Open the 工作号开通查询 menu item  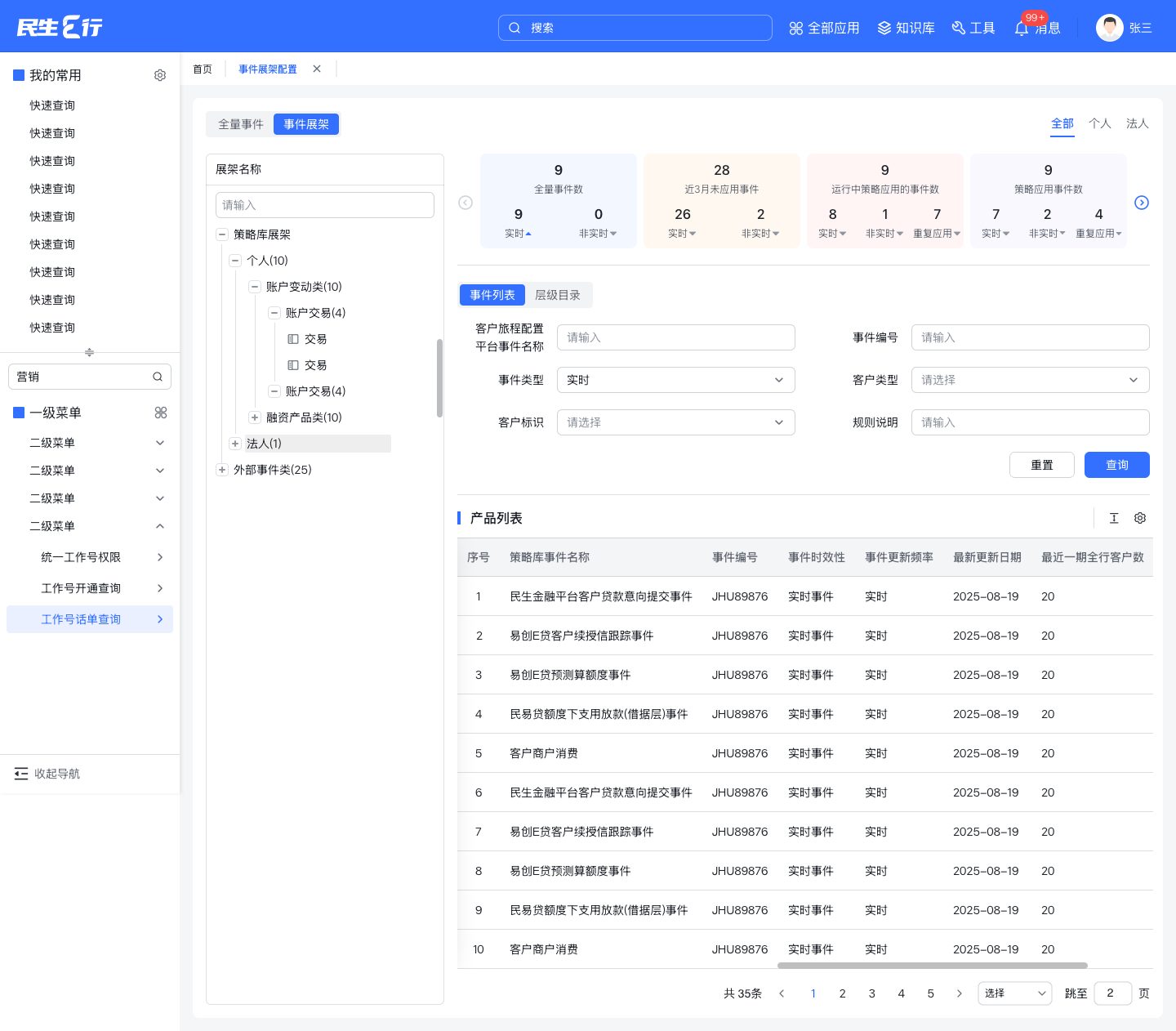pos(90,588)
